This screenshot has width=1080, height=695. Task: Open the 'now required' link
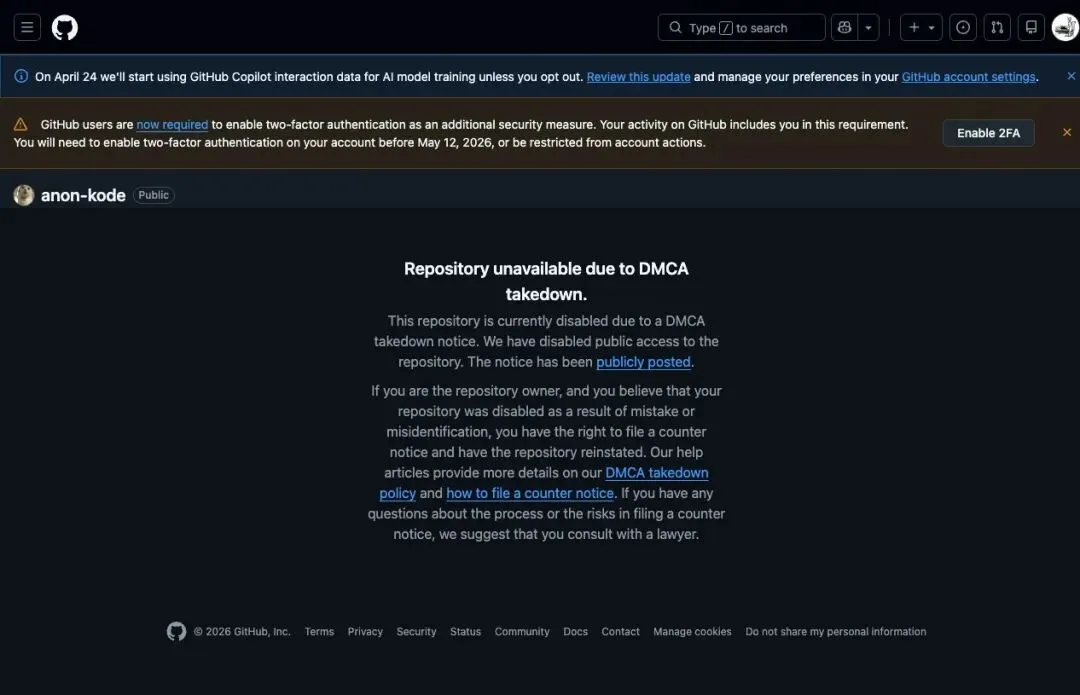(x=172, y=125)
